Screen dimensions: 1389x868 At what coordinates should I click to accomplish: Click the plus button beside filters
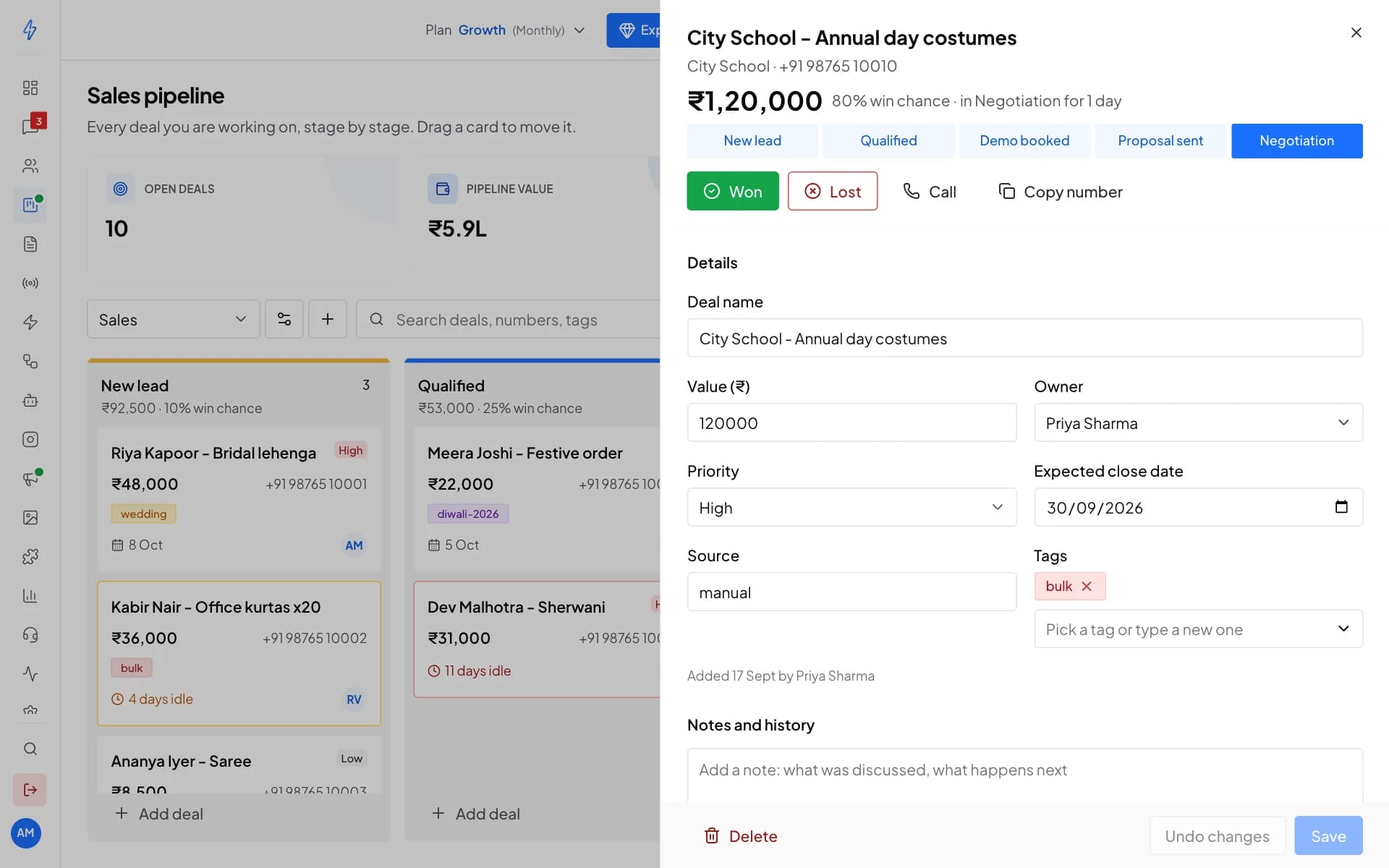(x=328, y=319)
